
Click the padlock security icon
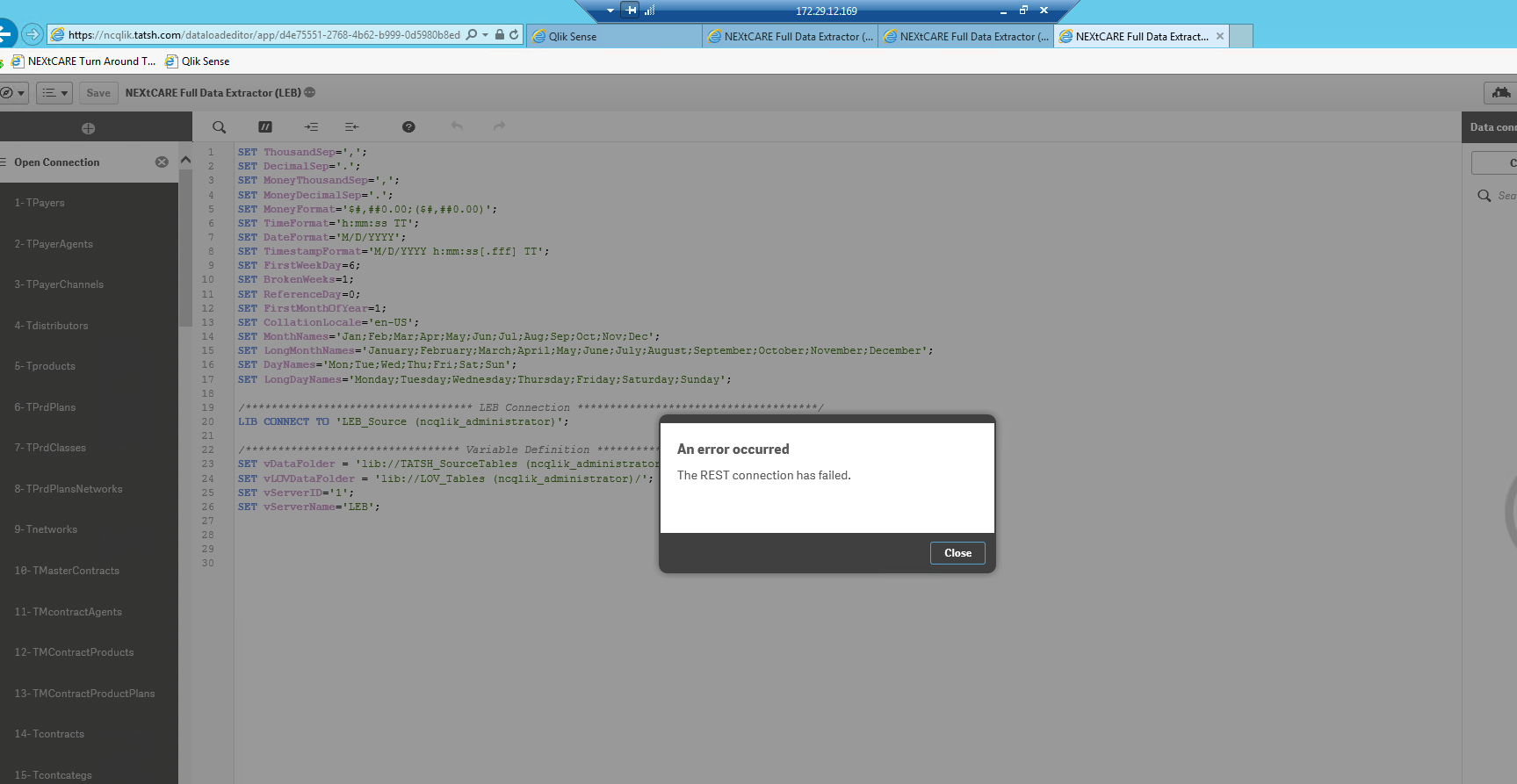pos(500,35)
